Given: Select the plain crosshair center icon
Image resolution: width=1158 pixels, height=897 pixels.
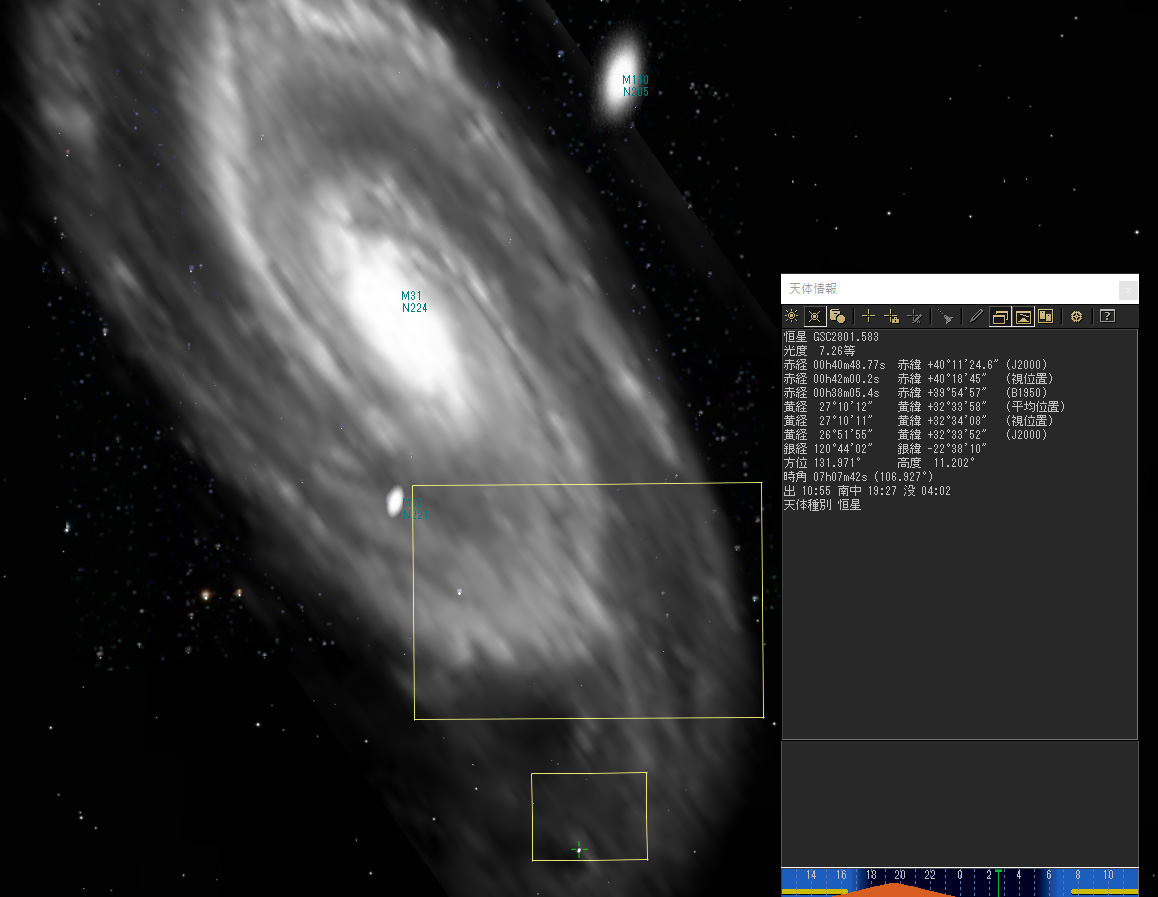Looking at the screenshot, I should point(868,317).
